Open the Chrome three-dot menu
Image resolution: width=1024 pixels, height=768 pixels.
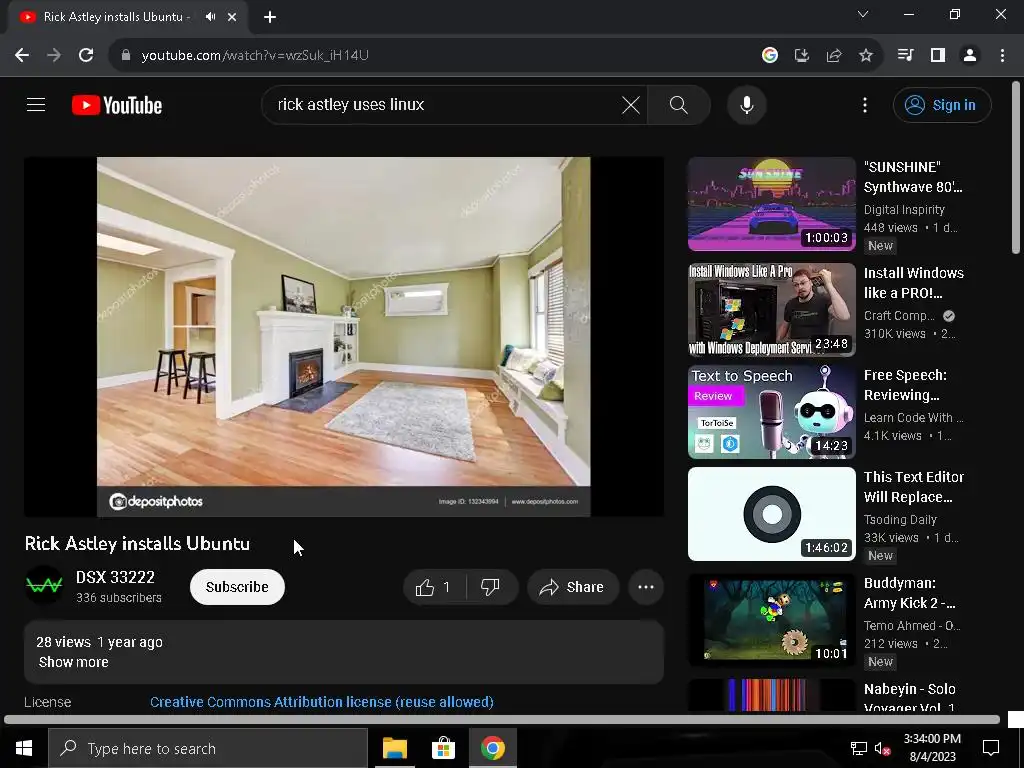(1002, 55)
